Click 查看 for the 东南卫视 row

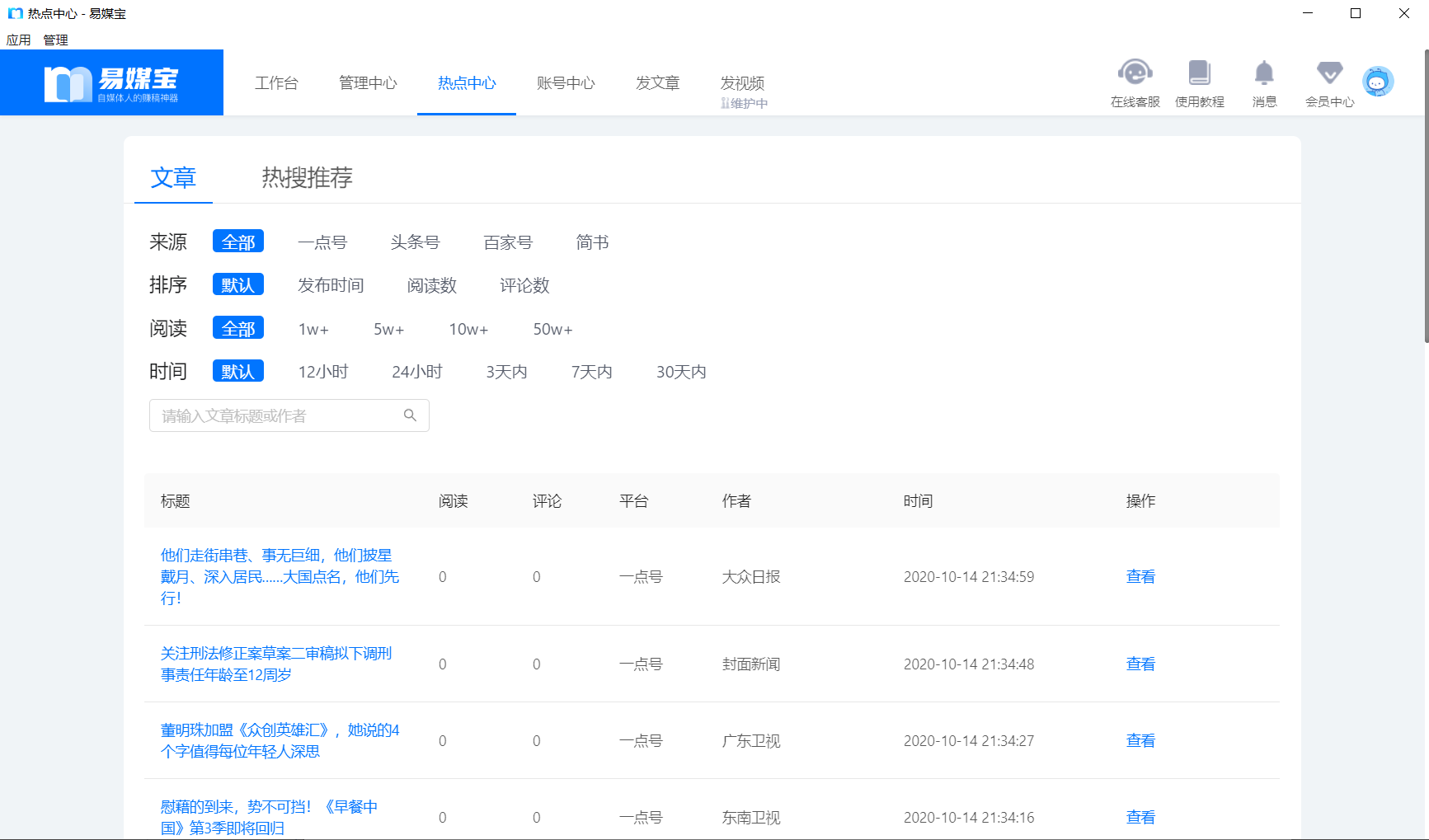pos(1140,817)
